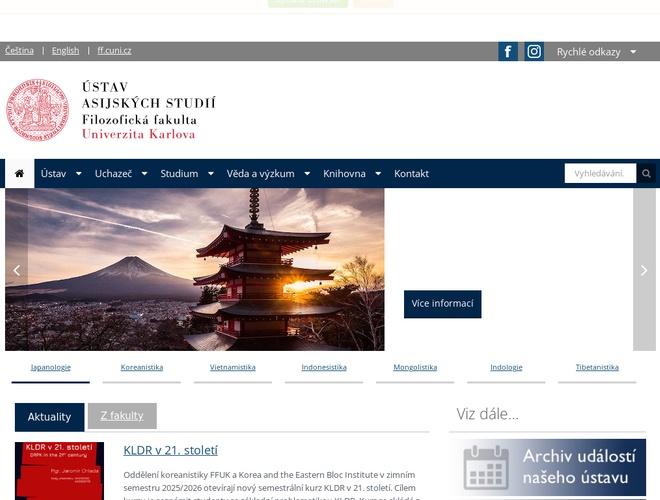Open the event archive calendar banner
660x500 pixels.
547,467
